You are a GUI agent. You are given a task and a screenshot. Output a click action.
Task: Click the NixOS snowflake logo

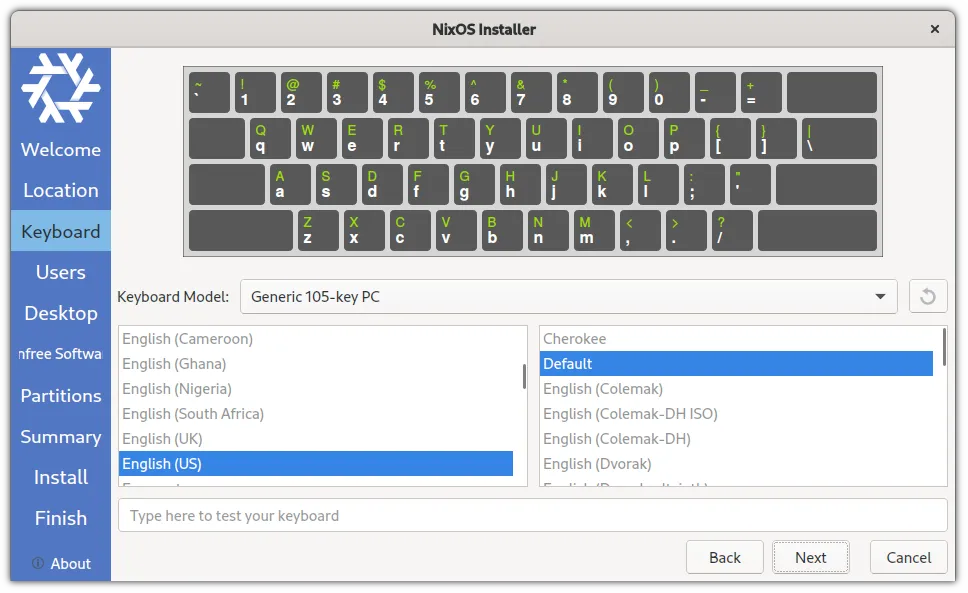61,88
